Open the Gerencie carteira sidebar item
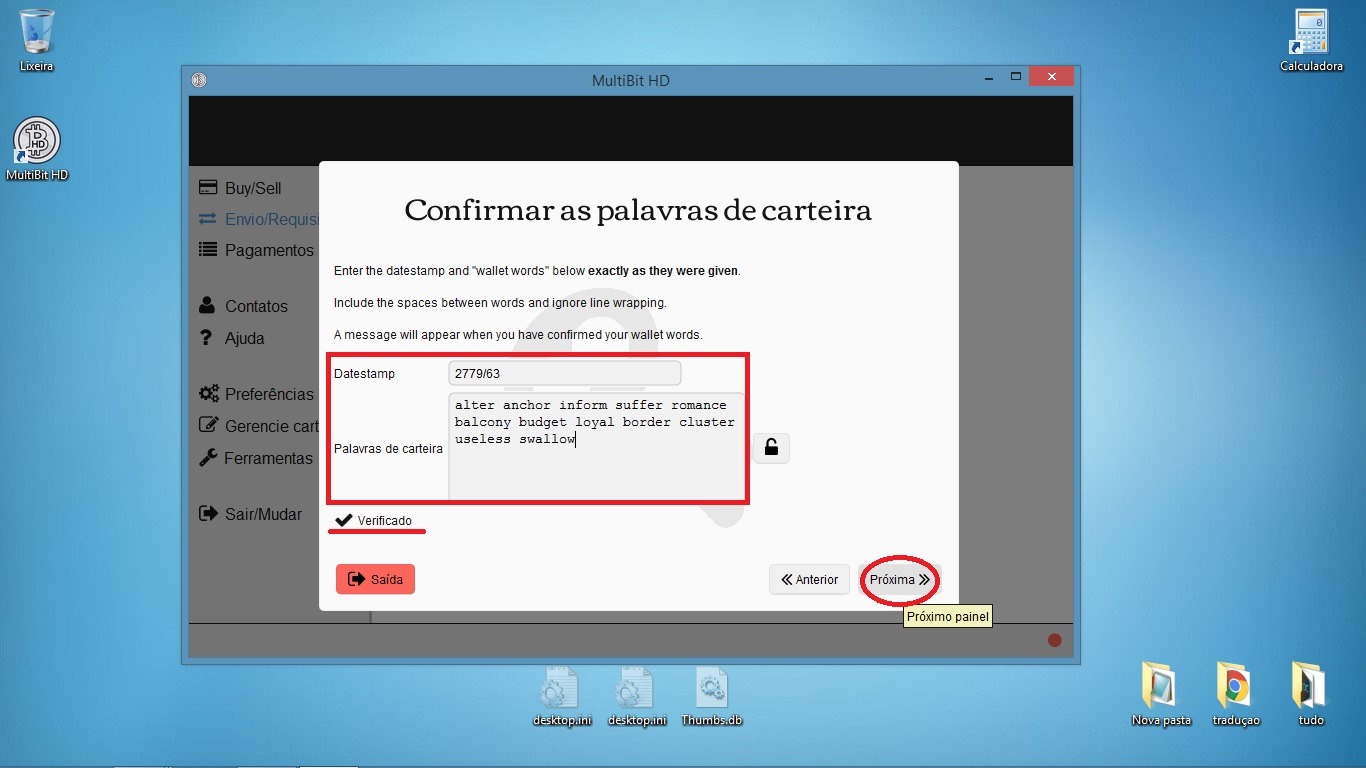The image size is (1366, 768). [270, 426]
